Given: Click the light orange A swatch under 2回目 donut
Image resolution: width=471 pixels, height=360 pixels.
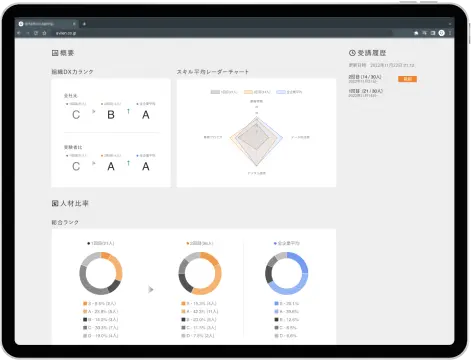Looking at the screenshot, I should 183,311.
